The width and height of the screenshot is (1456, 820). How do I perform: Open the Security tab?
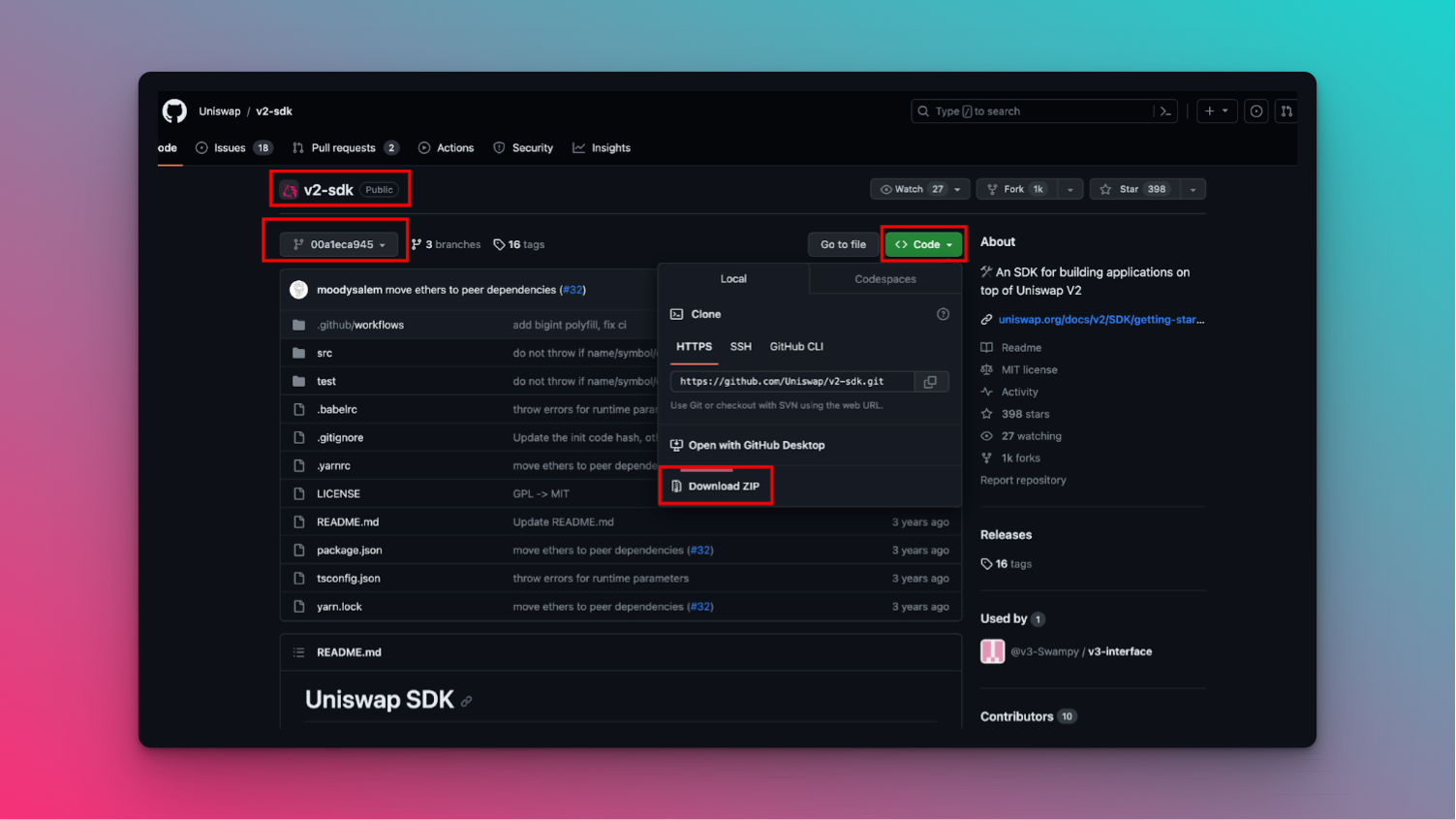523,148
